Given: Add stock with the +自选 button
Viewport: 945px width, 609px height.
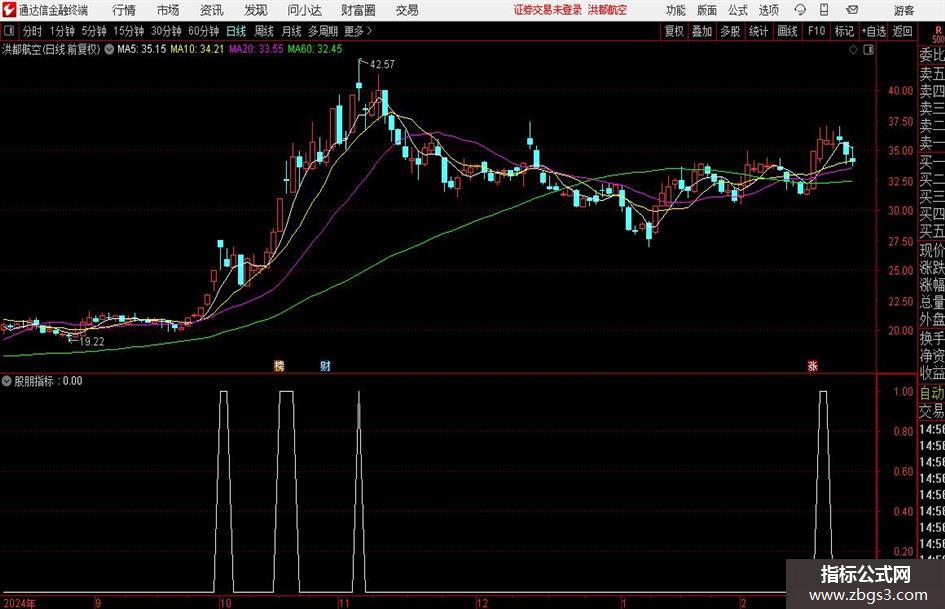Looking at the screenshot, I should pos(874,31).
